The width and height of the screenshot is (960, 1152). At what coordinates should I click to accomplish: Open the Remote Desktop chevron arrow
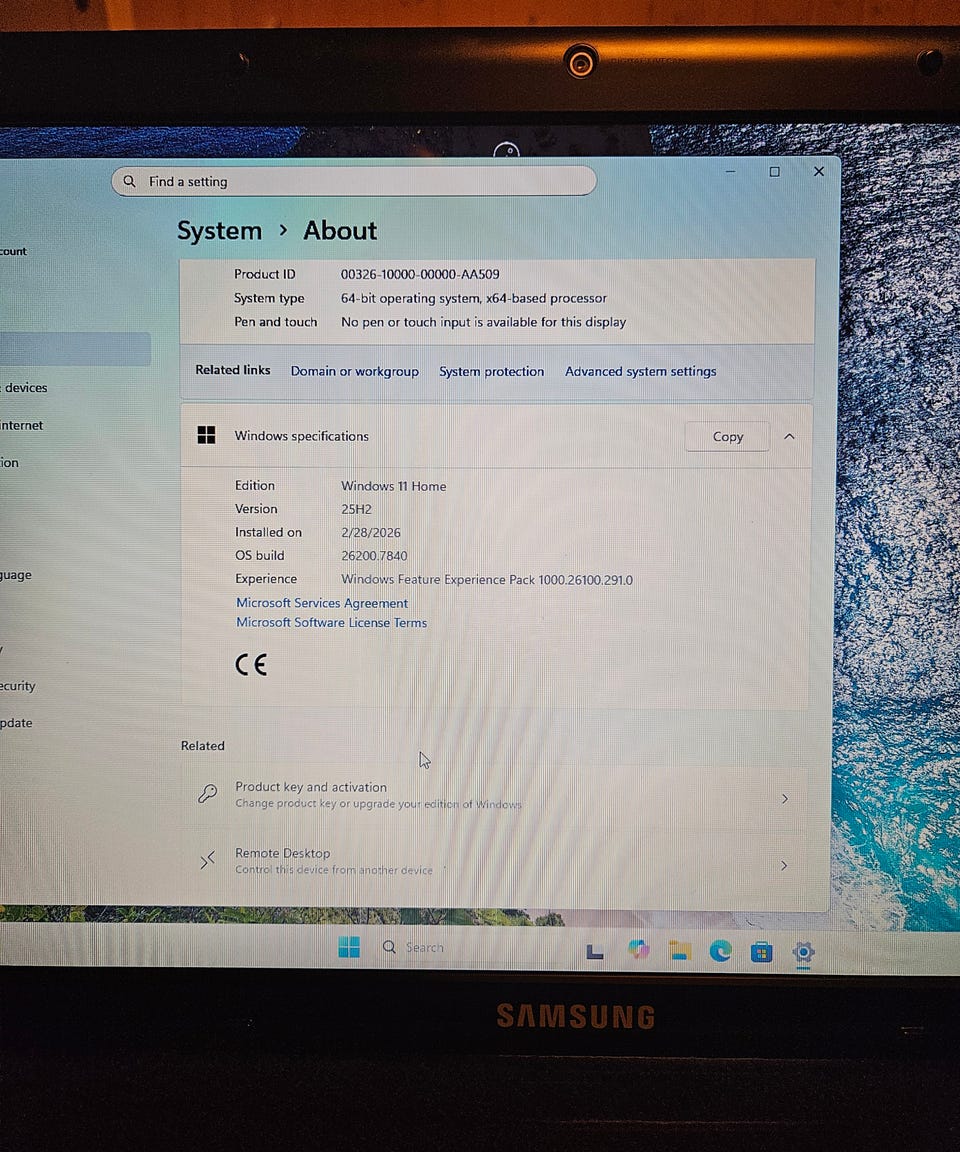click(784, 865)
